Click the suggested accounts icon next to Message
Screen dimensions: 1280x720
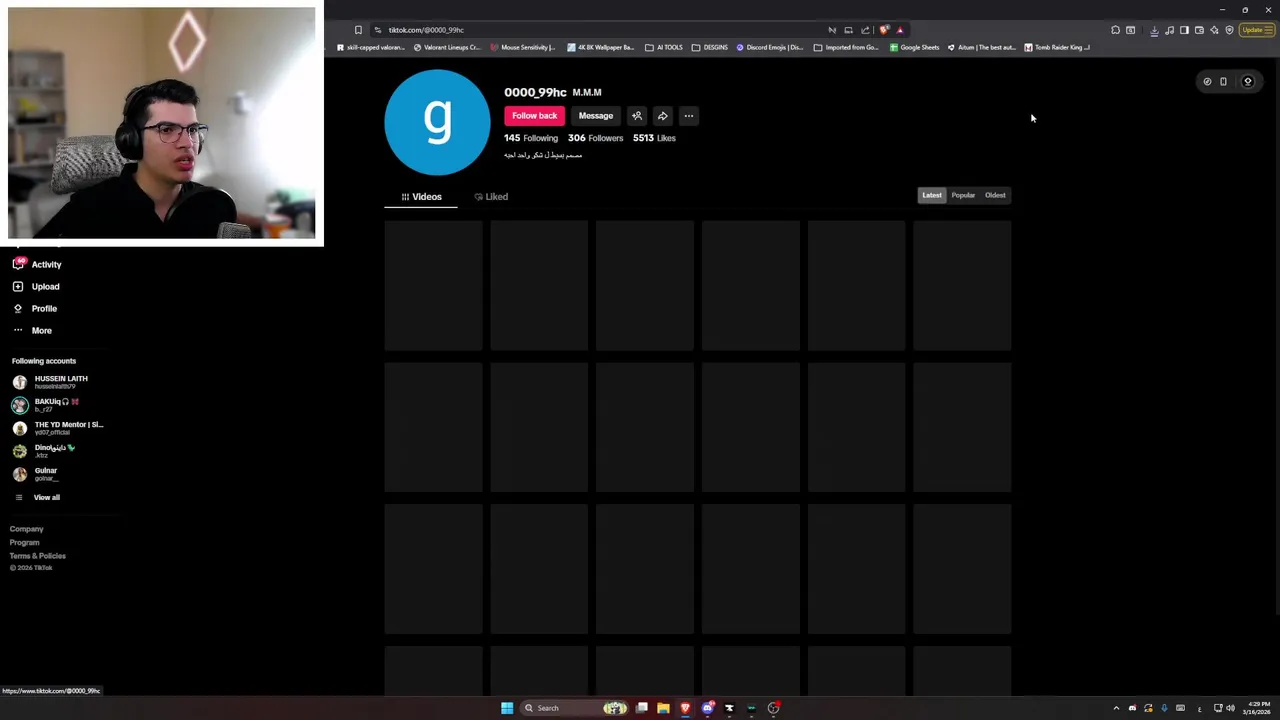[x=637, y=116]
